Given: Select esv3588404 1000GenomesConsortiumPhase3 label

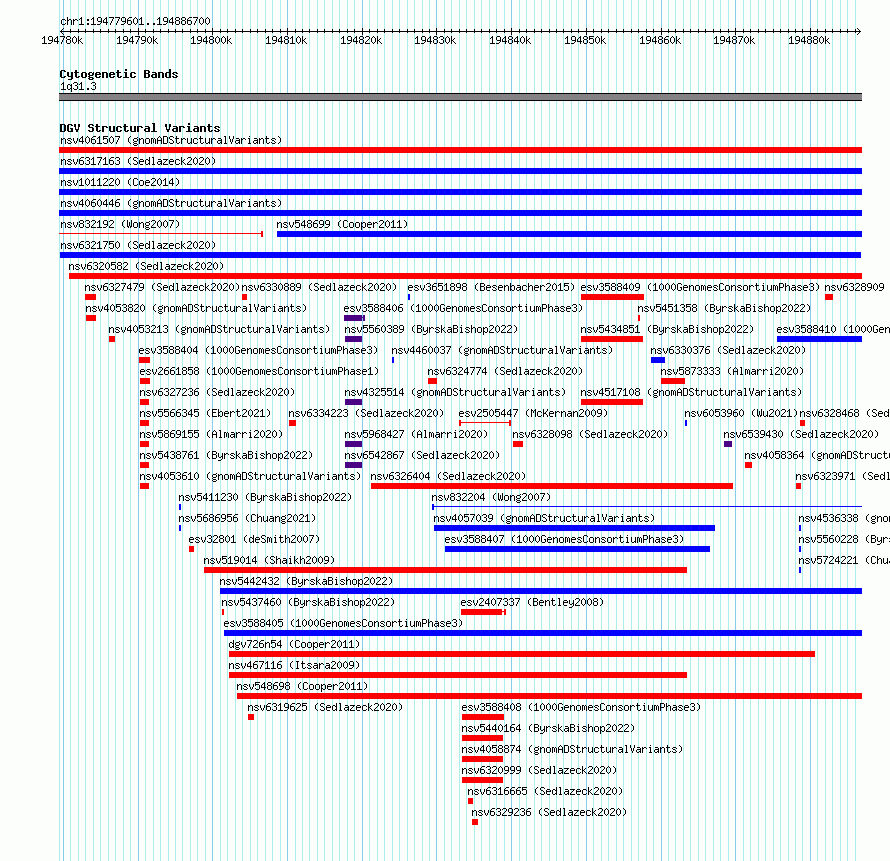Looking at the screenshot, I should tap(258, 350).
